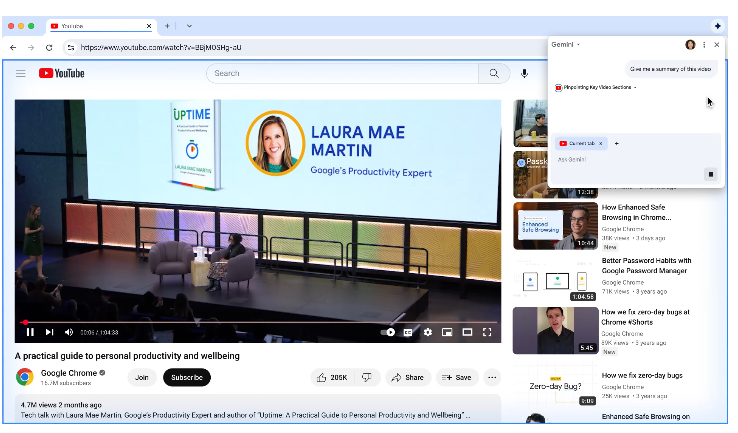
Task: Open the YouTube hamburger guide menu
Action: (x=21, y=73)
